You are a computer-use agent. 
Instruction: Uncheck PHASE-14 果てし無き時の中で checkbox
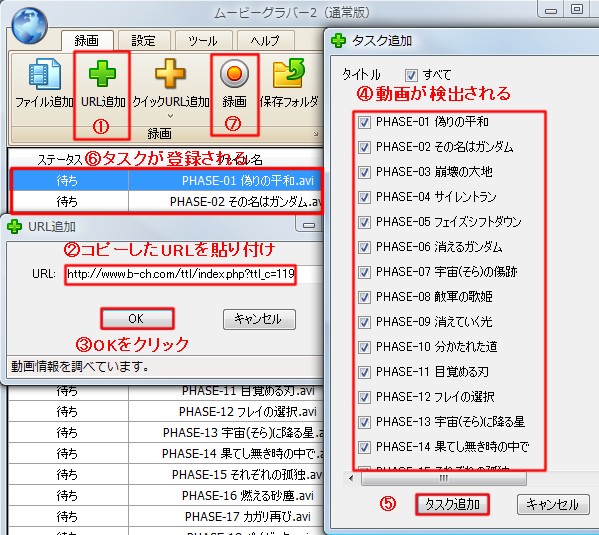(364, 447)
